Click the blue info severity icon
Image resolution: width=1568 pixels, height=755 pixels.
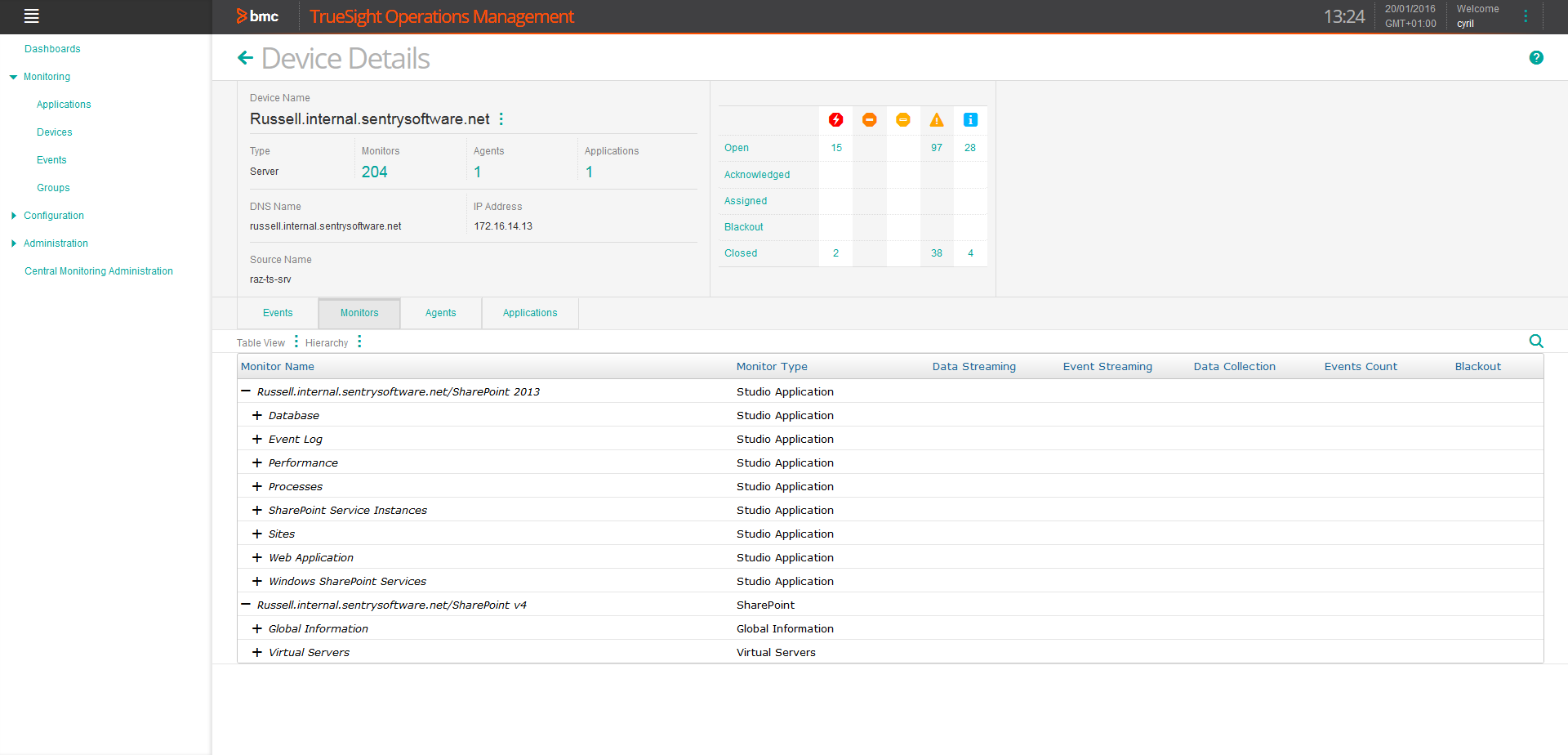(970, 120)
